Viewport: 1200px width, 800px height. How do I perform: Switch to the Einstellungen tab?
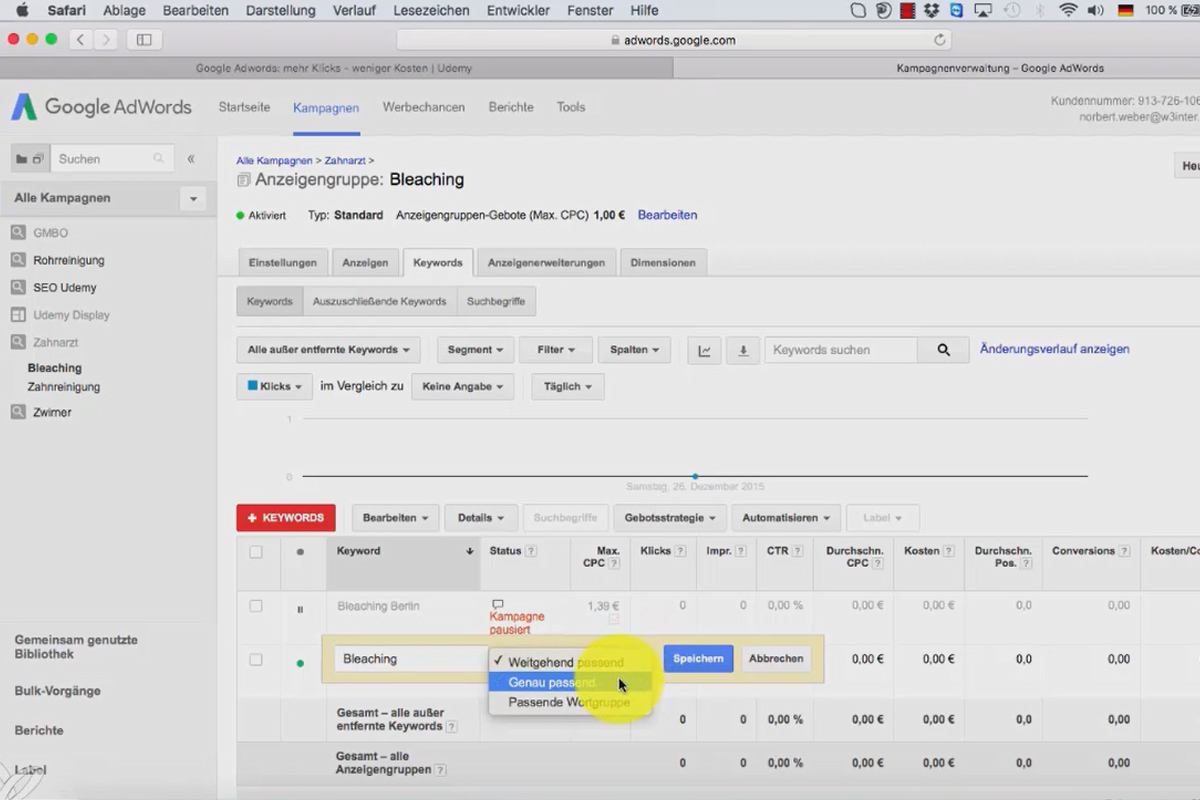pyautogui.click(x=283, y=263)
